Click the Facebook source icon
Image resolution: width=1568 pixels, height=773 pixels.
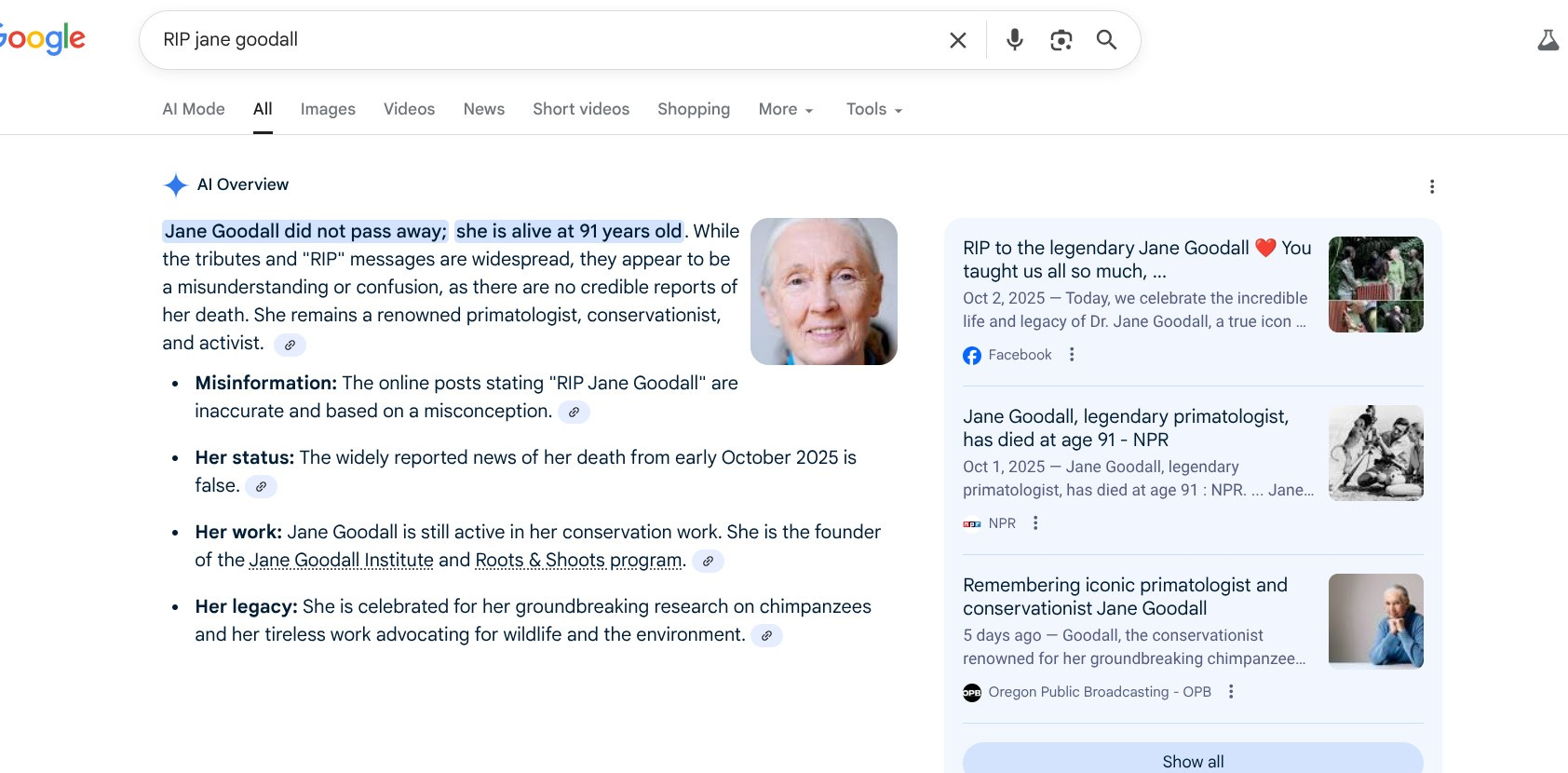(972, 356)
